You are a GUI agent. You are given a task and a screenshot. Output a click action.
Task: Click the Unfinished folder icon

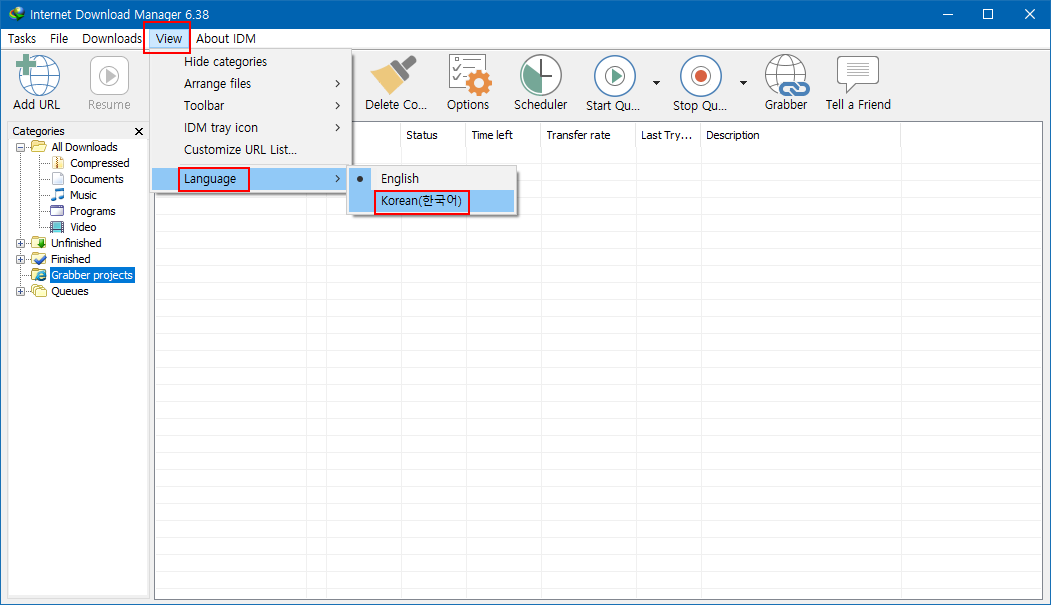(x=39, y=243)
